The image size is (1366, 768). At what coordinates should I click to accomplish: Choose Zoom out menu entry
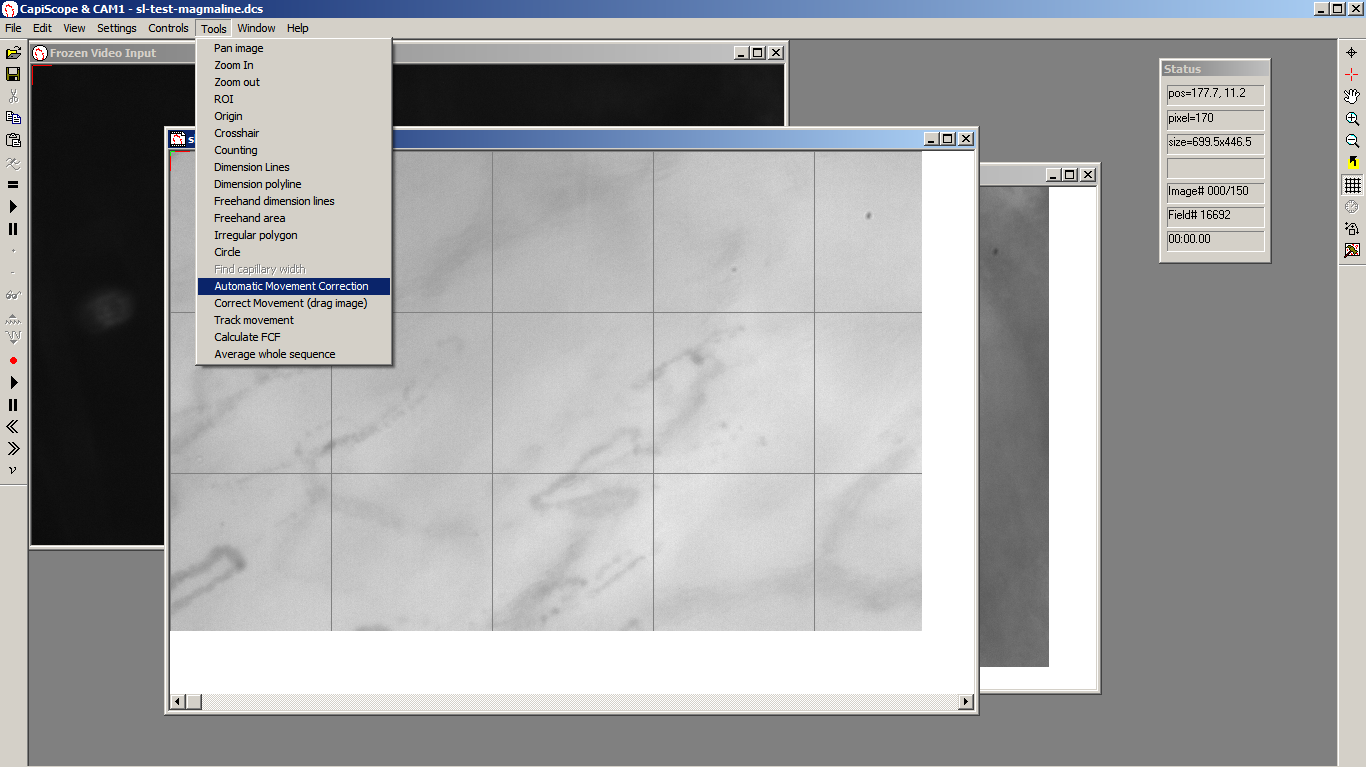293,82
